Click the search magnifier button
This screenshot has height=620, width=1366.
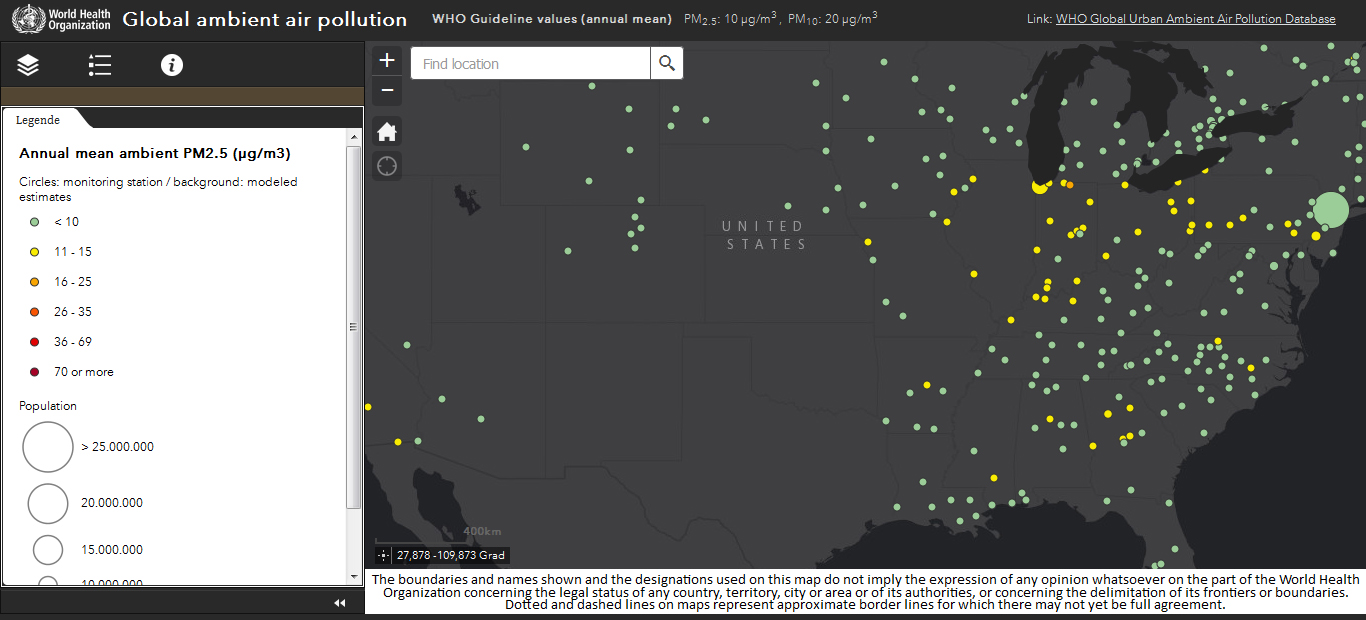tap(667, 63)
